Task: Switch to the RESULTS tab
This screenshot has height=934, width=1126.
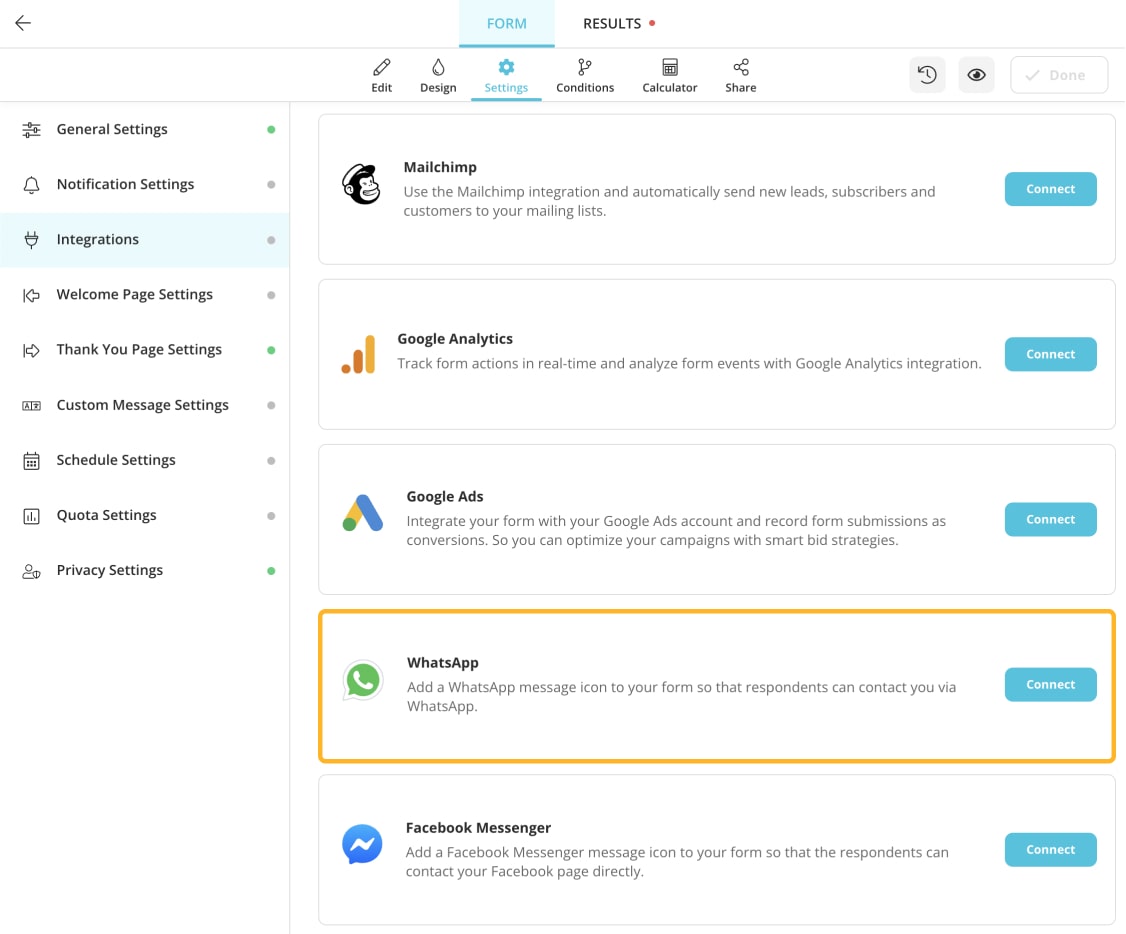Action: point(611,23)
